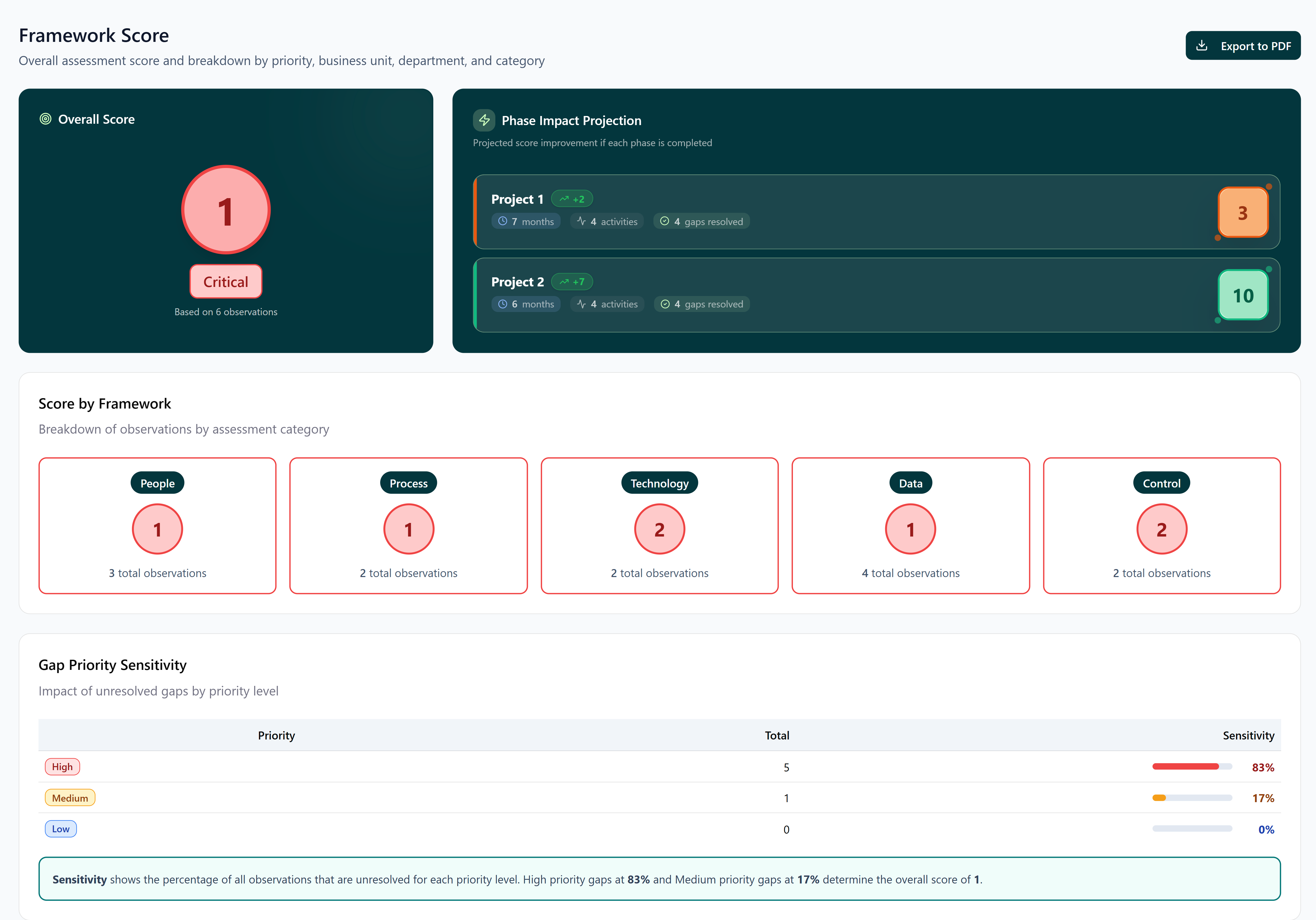
Task: Select the Data category pill
Action: point(910,483)
